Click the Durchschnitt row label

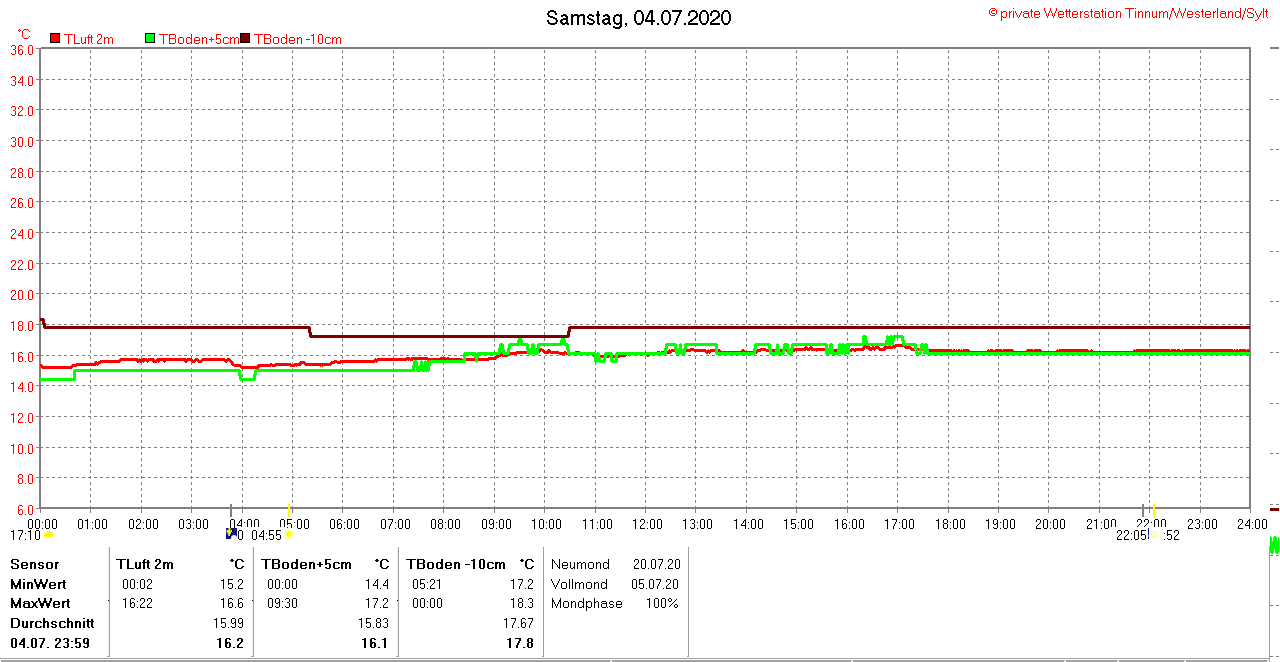pyautogui.click(x=52, y=623)
